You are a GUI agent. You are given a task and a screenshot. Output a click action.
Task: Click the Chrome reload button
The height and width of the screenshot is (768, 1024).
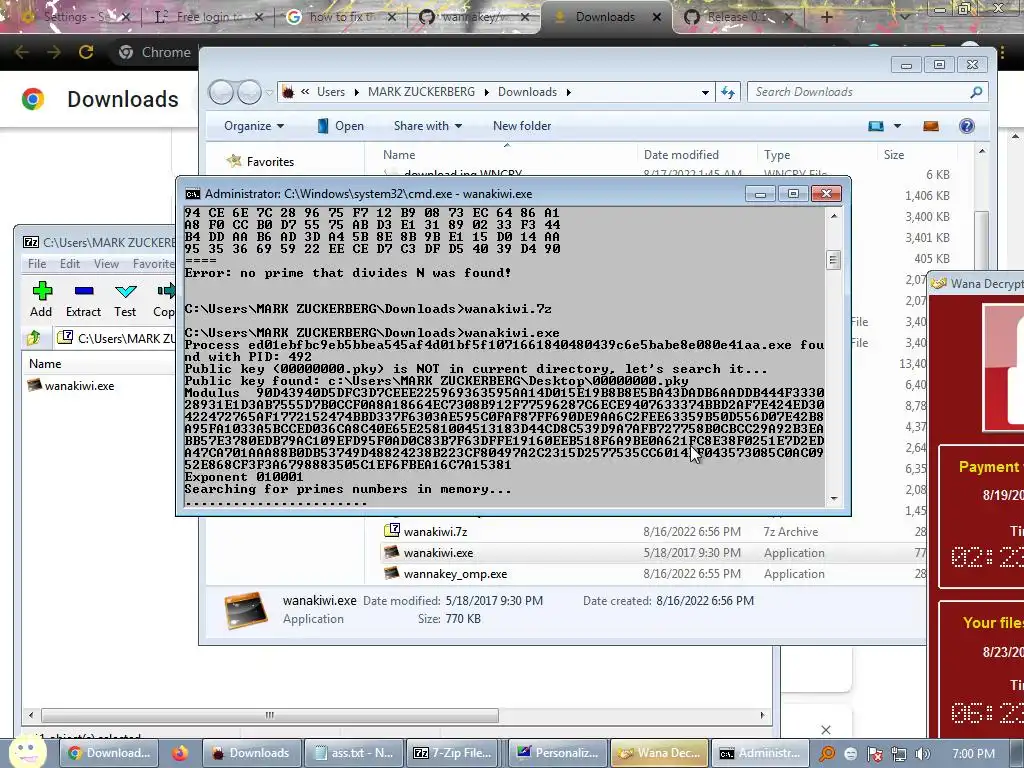(86, 52)
